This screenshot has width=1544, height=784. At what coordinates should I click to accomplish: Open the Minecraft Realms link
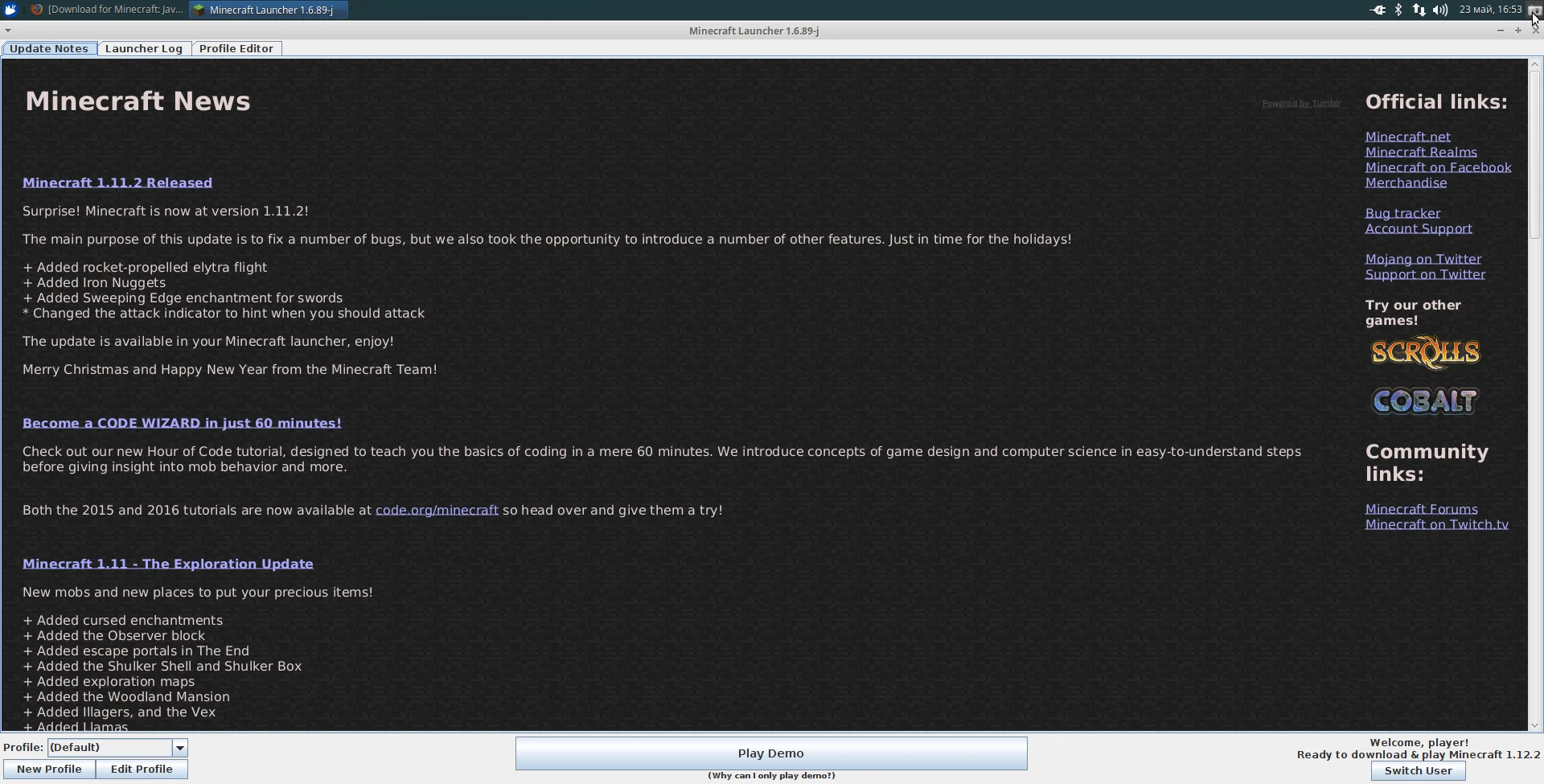pos(1421,152)
